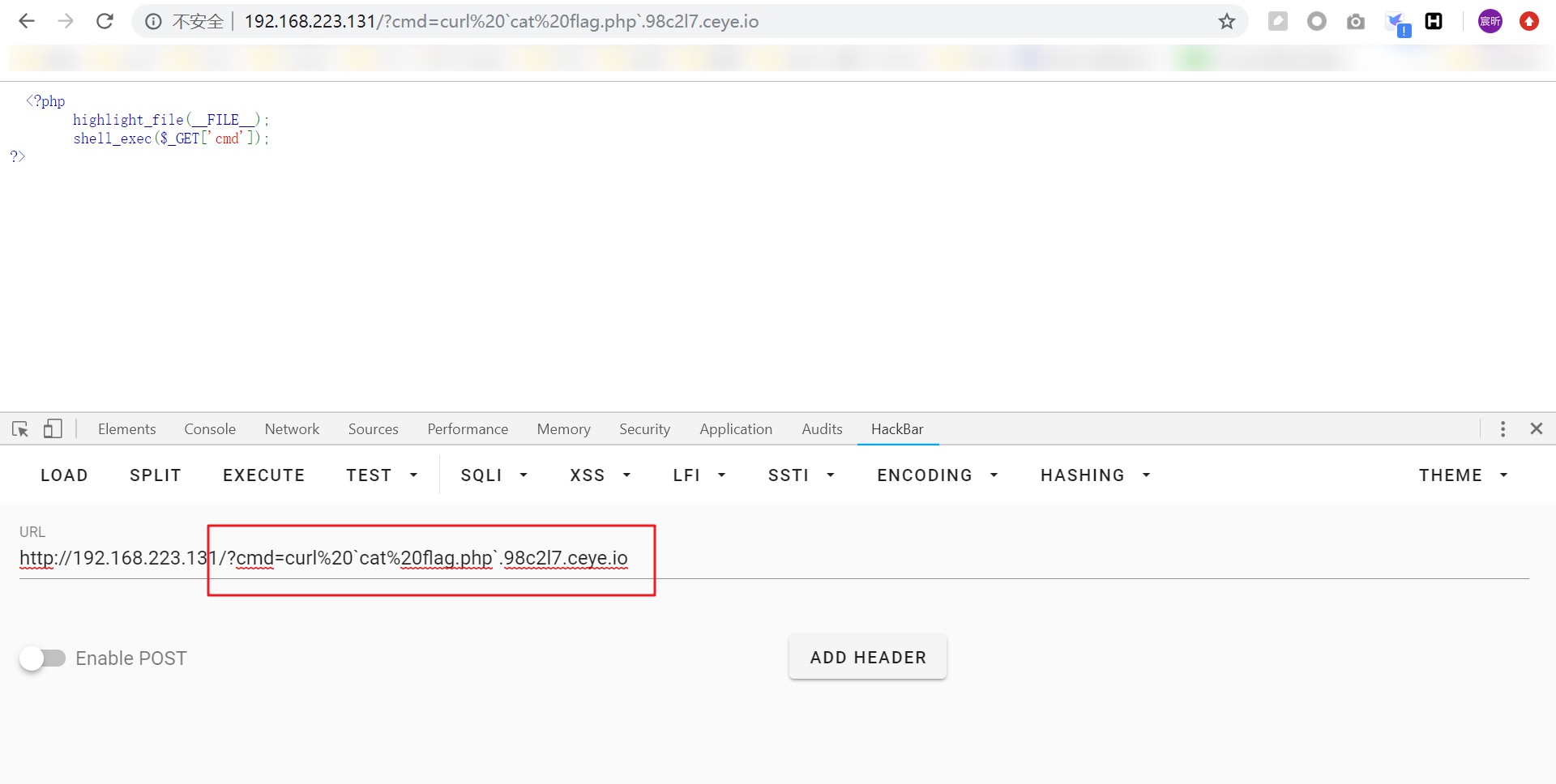Open the Network tab

point(292,428)
